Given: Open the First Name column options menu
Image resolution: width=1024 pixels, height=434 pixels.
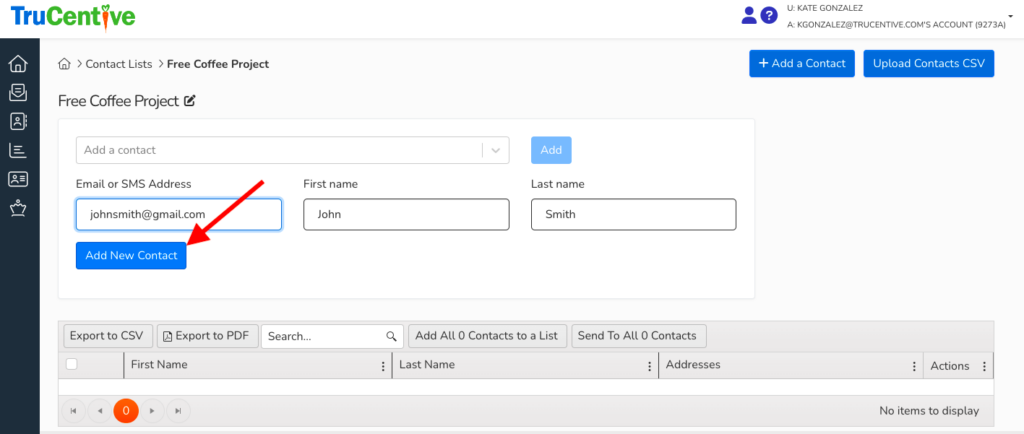Looking at the screenshot, I should tap(383, 366).
